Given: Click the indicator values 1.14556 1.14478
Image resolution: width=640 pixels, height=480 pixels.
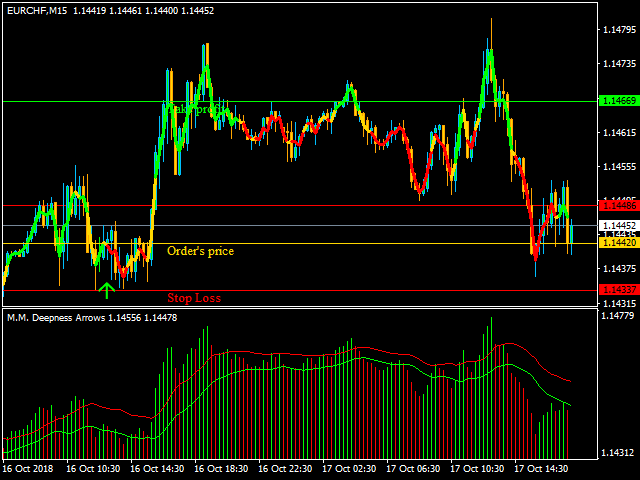Looking at the screenshot, I should click(143, 318).
